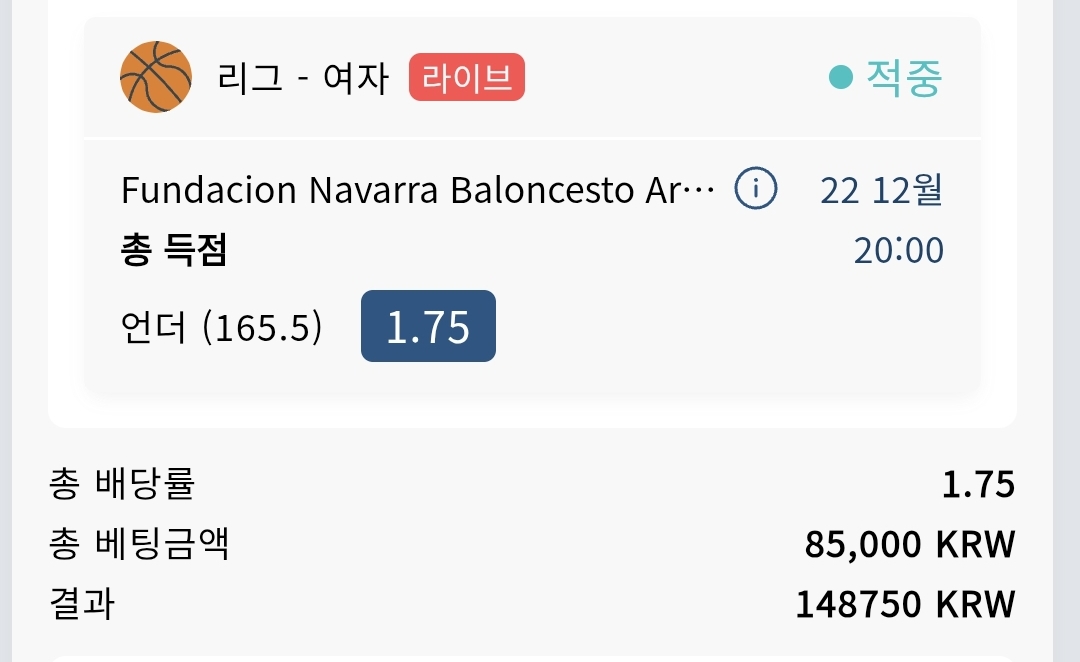This screenshot has width=1080, height=662.
Task: Click the bet card header row
Action: click(532, 77)
